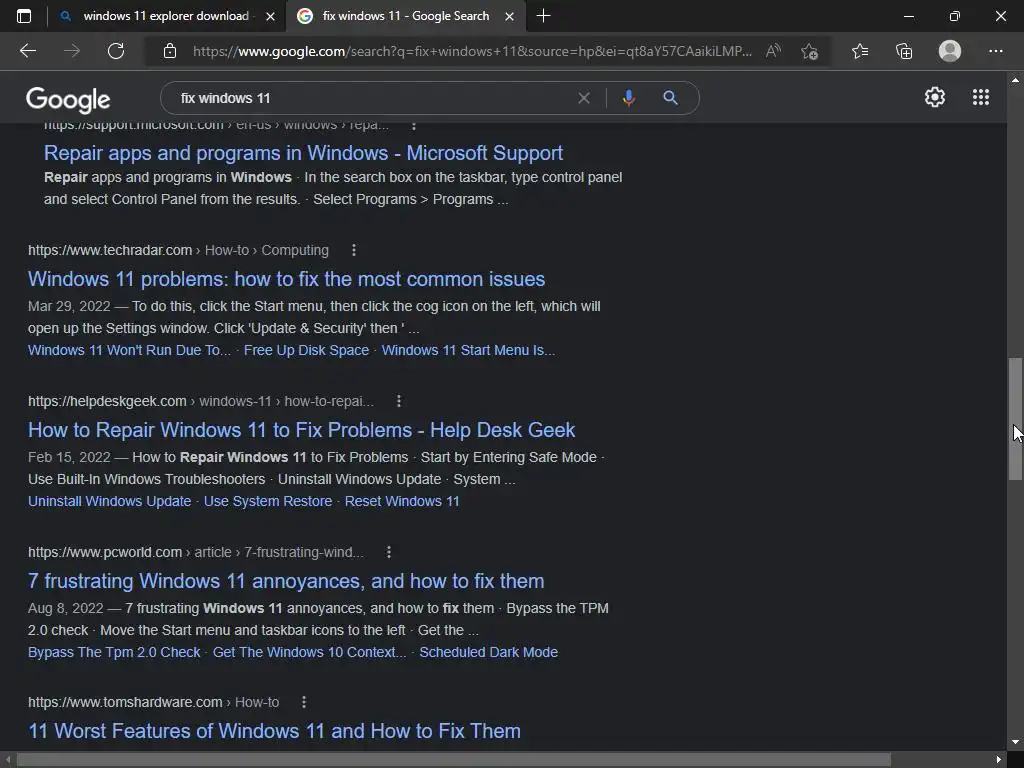
Task: Open Scheduled Dark Mode sublink
Action: (x=488, y=652)
